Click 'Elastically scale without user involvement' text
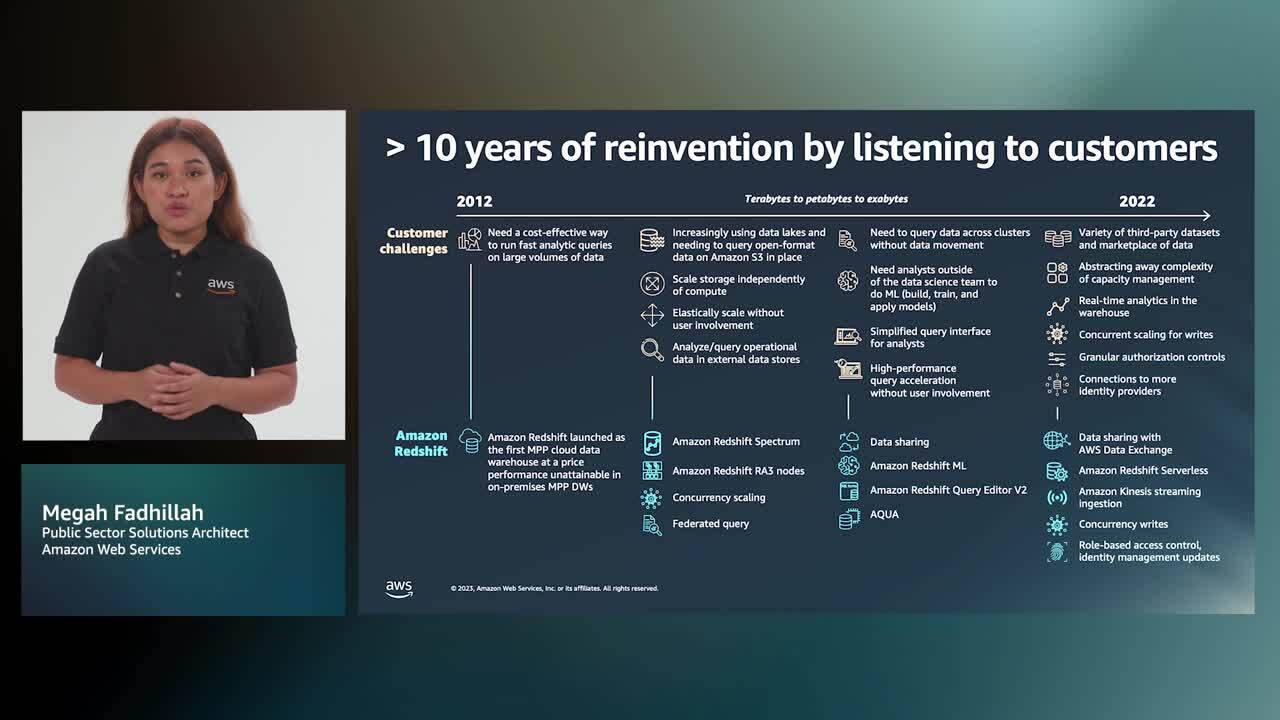 (728, 319)
